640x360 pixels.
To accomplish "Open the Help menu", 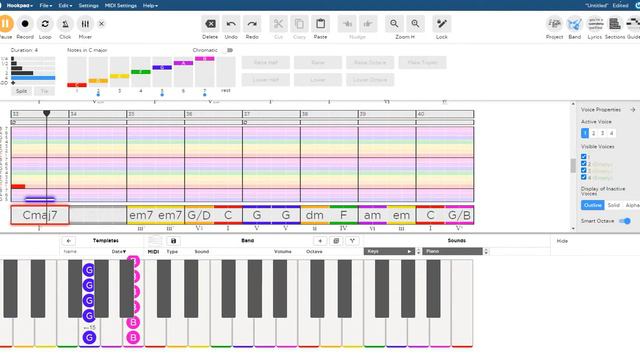I will [150, 6].
